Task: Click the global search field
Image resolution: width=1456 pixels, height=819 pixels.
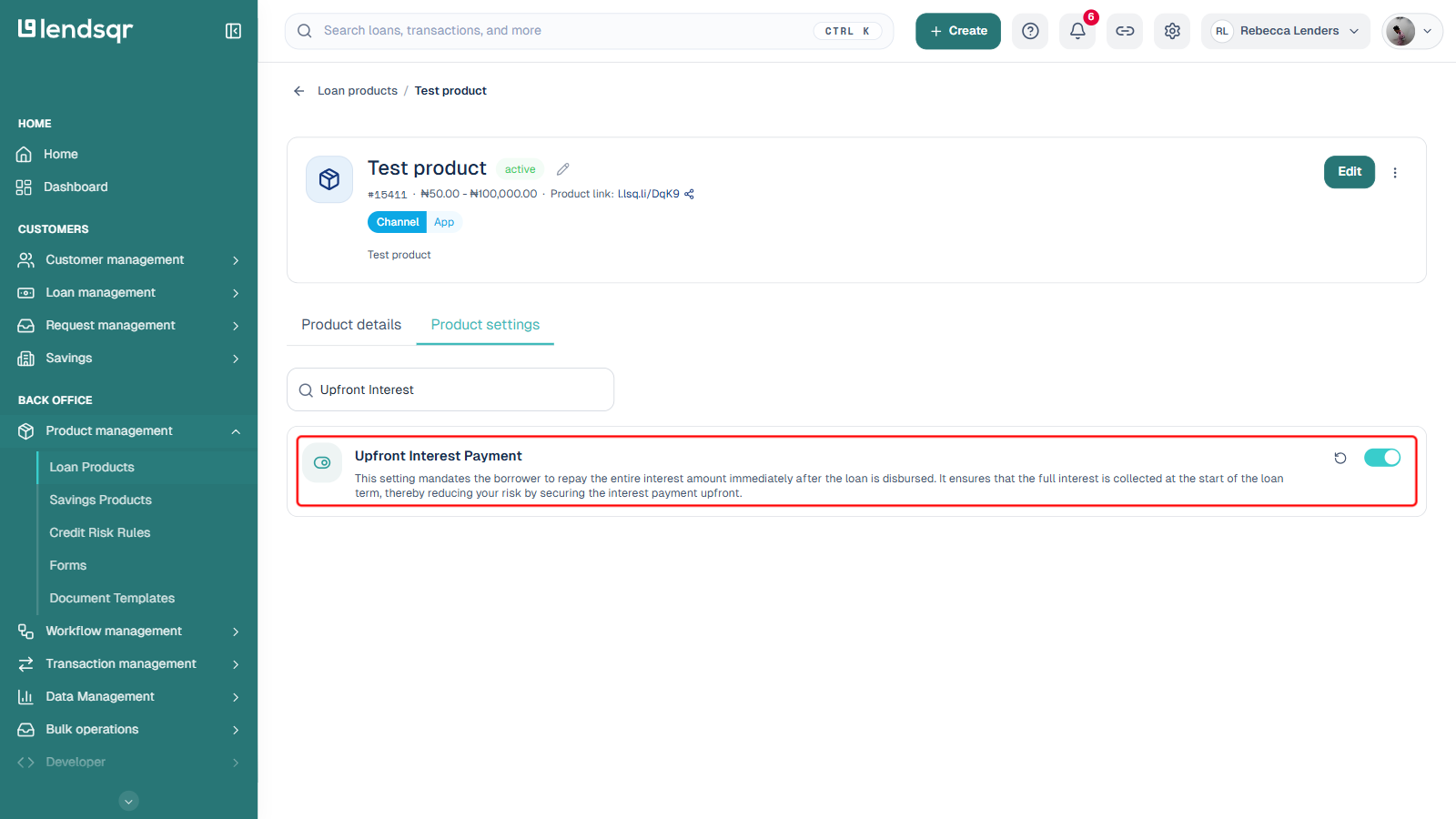Action: (x=590, y=31)
